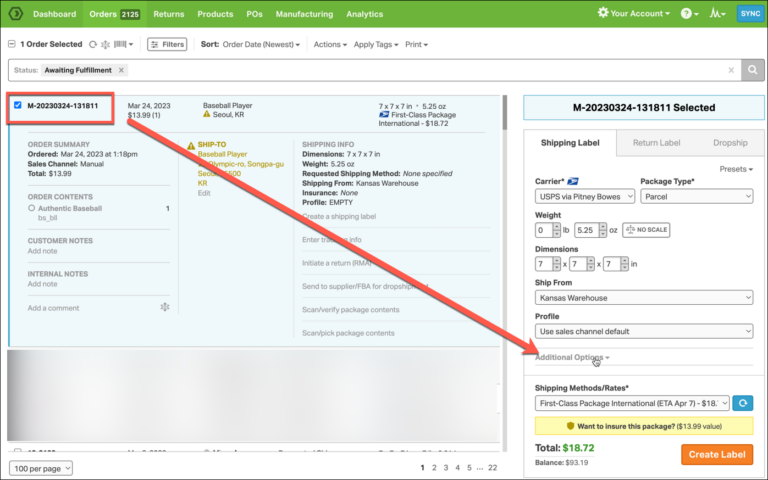
Task: Remove the Awaiting Fulfillment status filter
Action: pos(121,70)
